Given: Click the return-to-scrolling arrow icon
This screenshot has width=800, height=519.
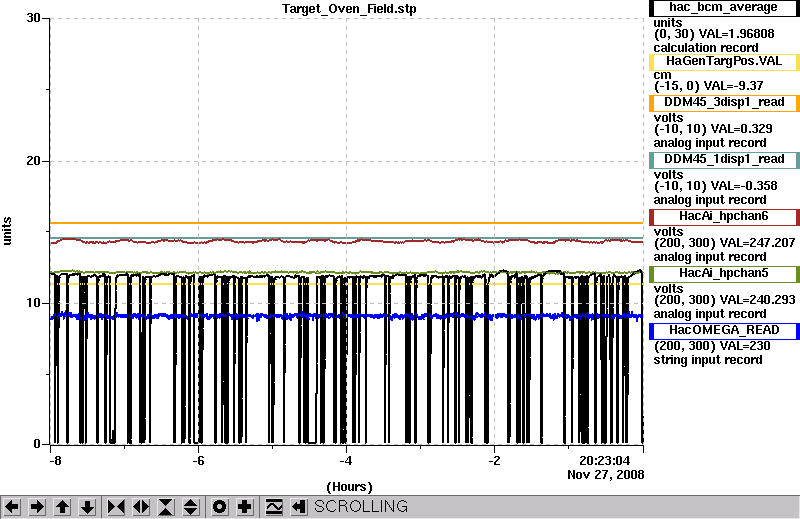Looking at the screenshot, I should tap(299, 507).
